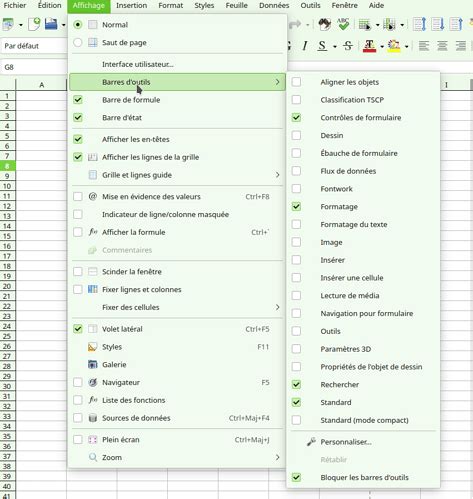Uncheck Bloquer les barres d'outils checkbox
The width and height of the screenshot is (473, 499).
click(x=296, y=477)
